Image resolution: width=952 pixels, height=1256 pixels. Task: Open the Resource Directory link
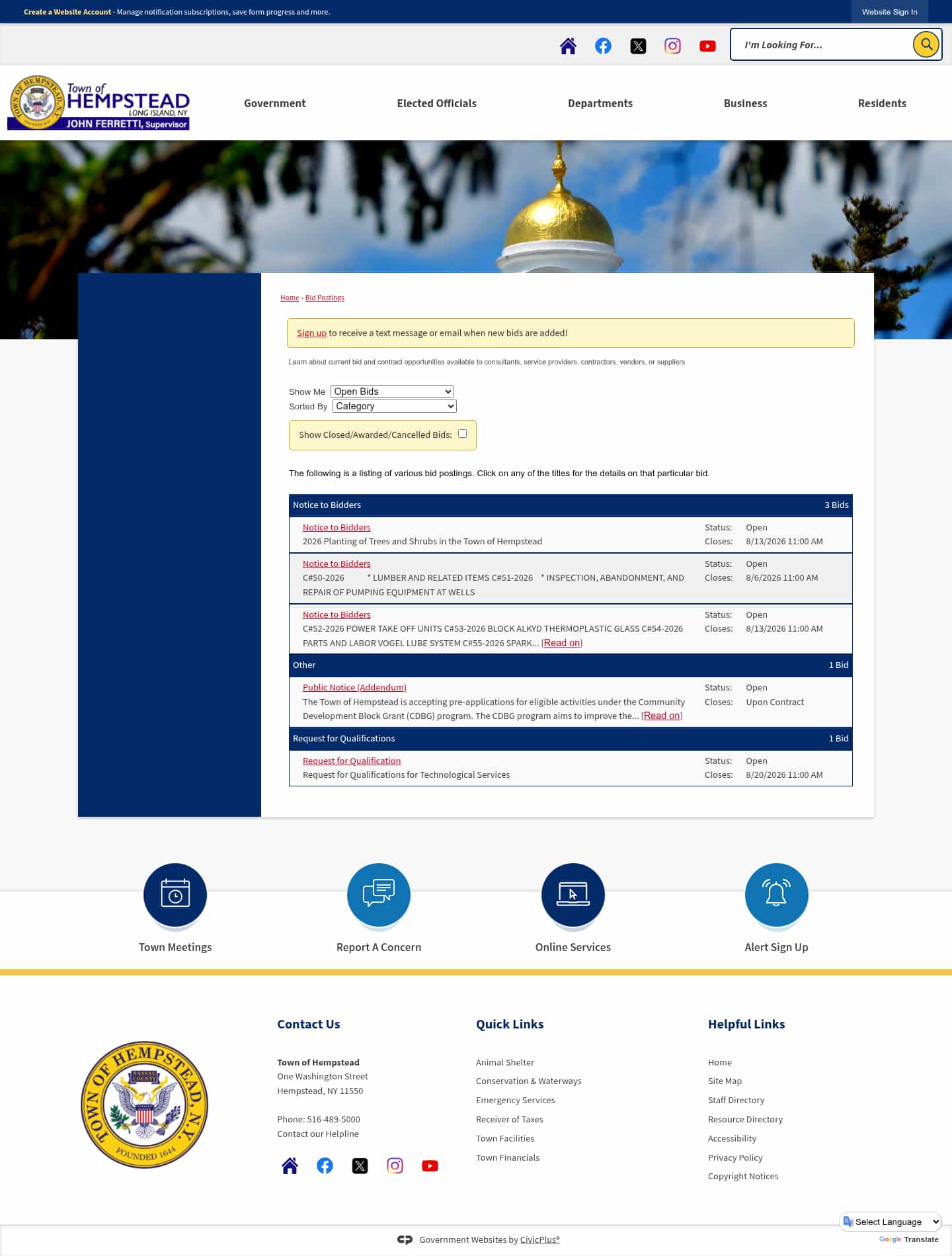pos(745,1119)
